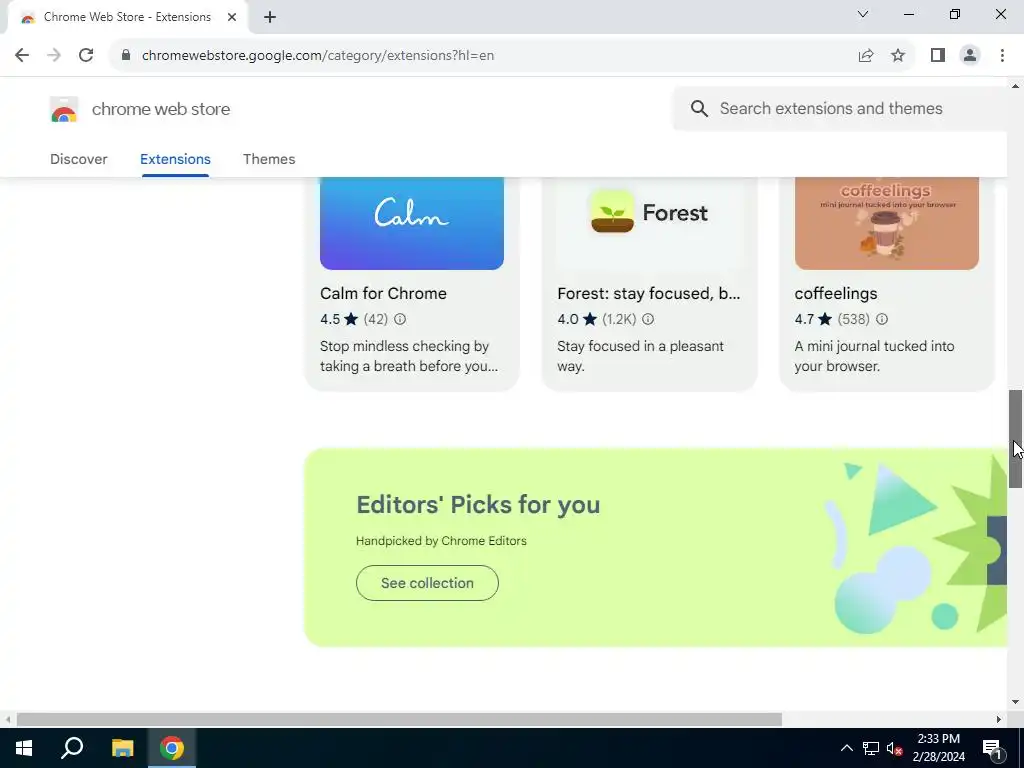
Task: Click the vertical scrollbar thumb
Action: (x=1016, y=439)
